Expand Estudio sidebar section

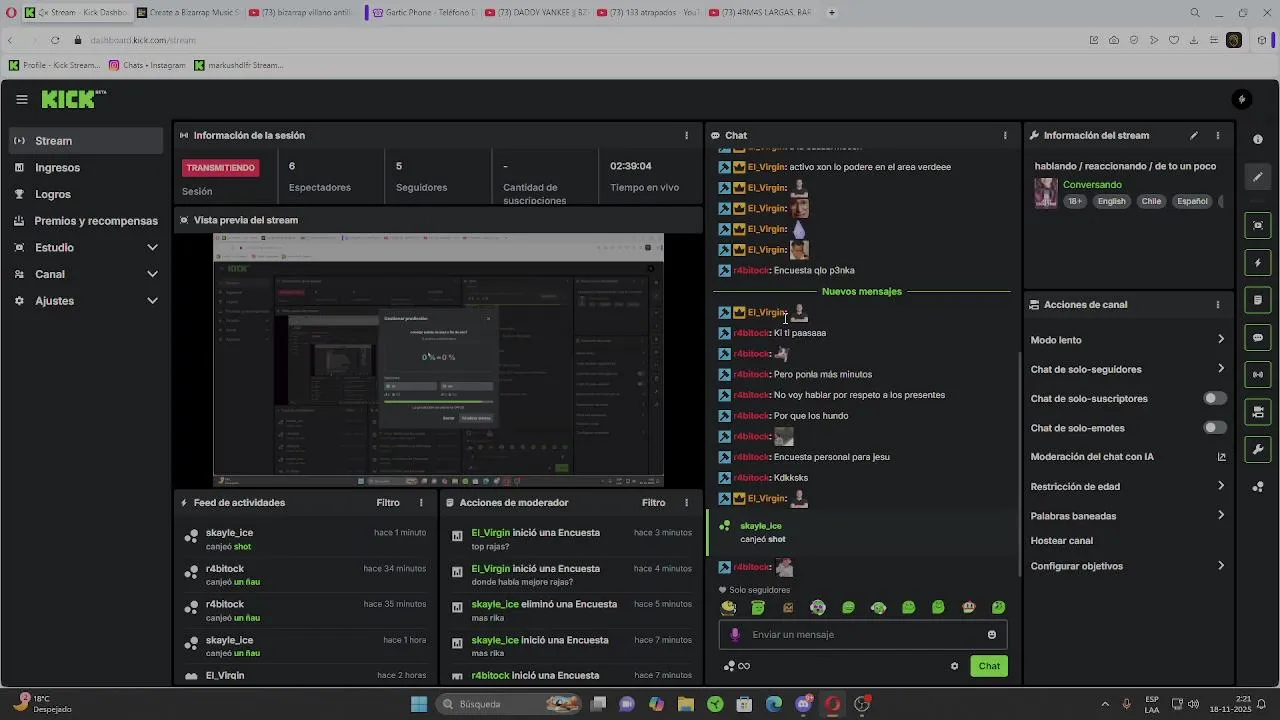(86, 248)
